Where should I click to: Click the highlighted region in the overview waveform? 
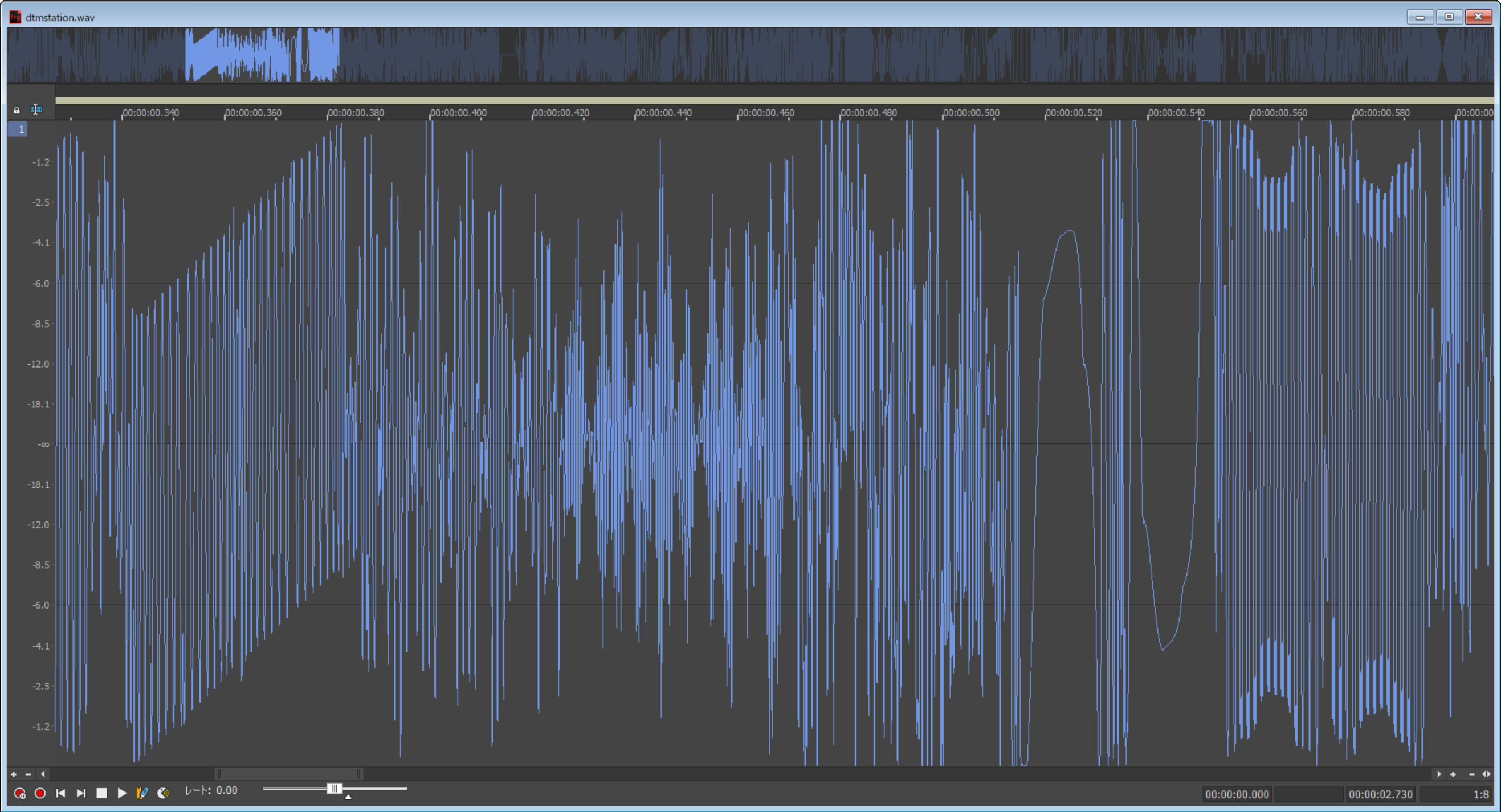point(262,55)
